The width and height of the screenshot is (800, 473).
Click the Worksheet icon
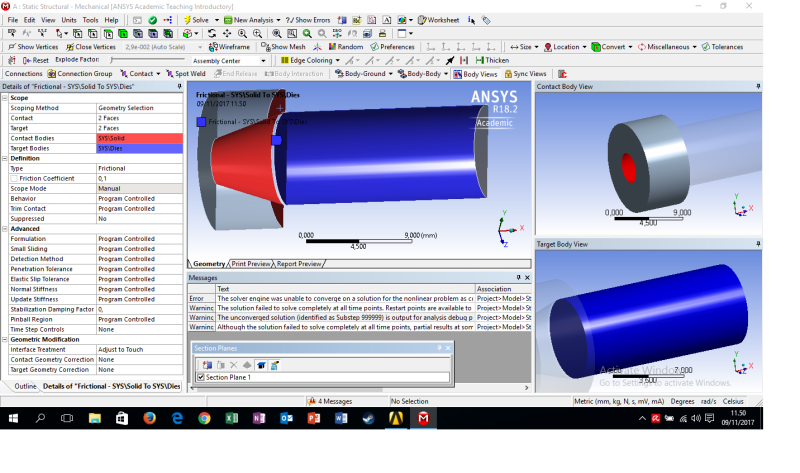[422, 20]
